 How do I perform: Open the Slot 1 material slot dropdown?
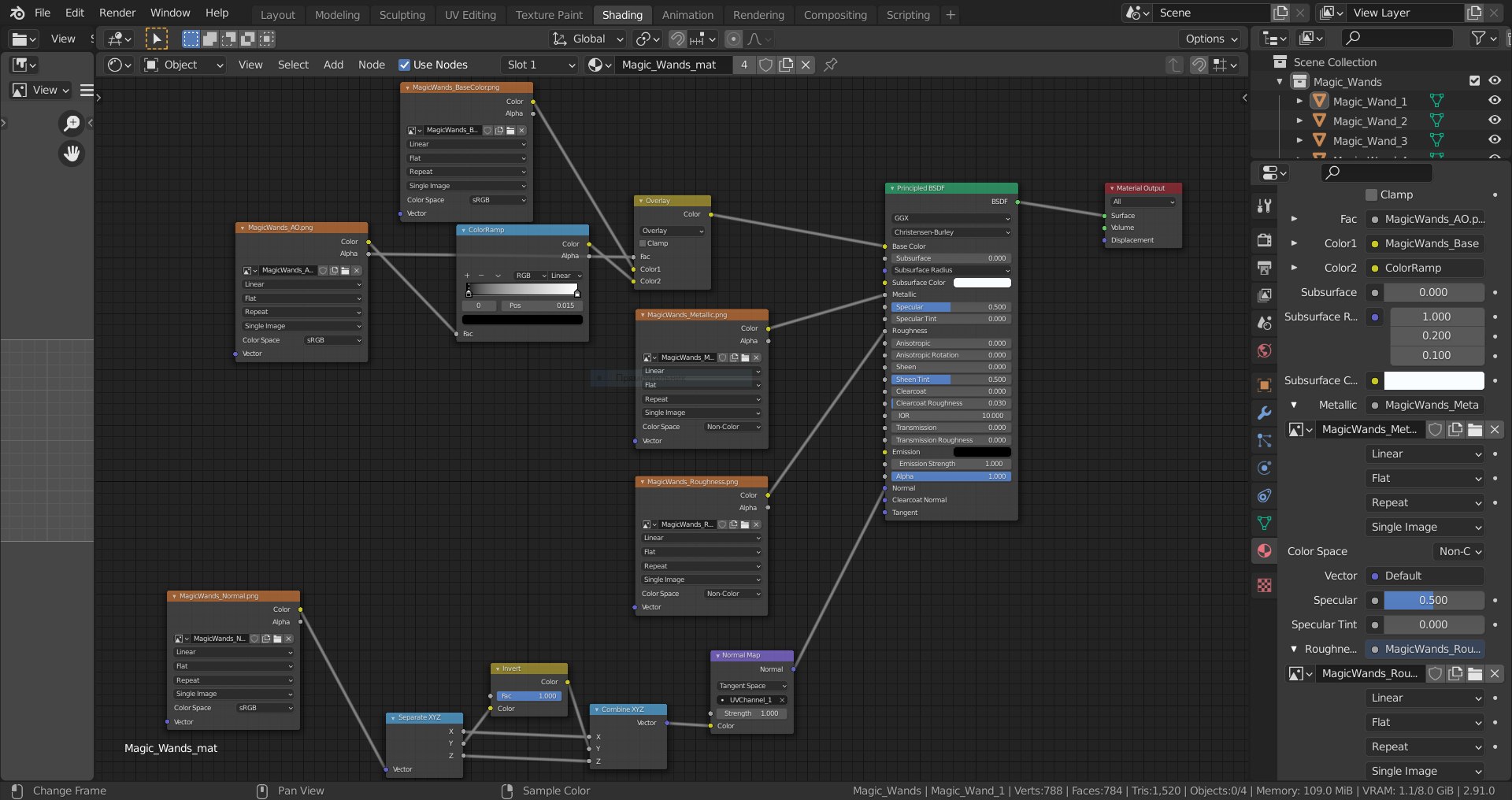(539, 65)
